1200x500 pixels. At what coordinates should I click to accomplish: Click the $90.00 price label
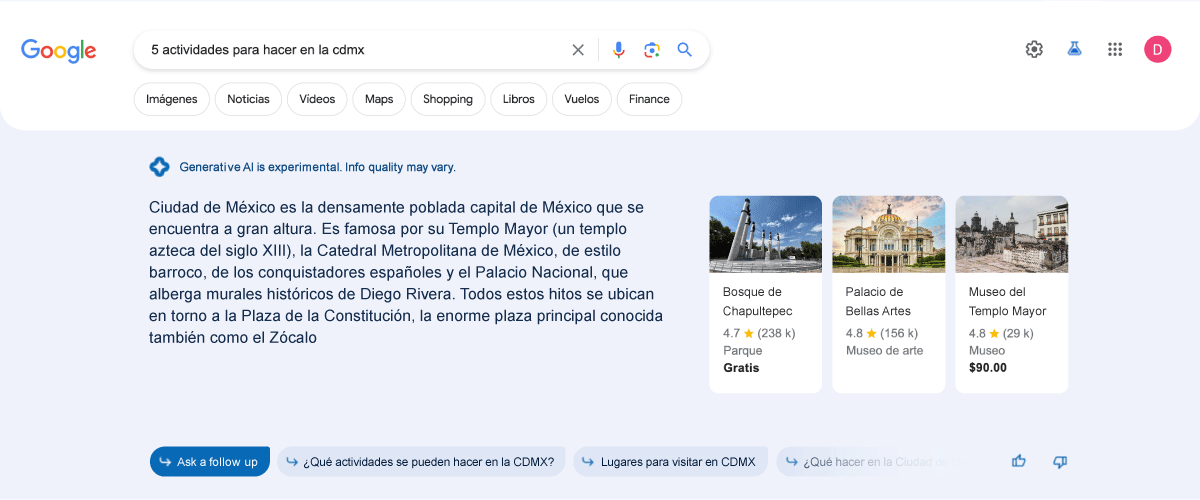[x=988, y=368]
